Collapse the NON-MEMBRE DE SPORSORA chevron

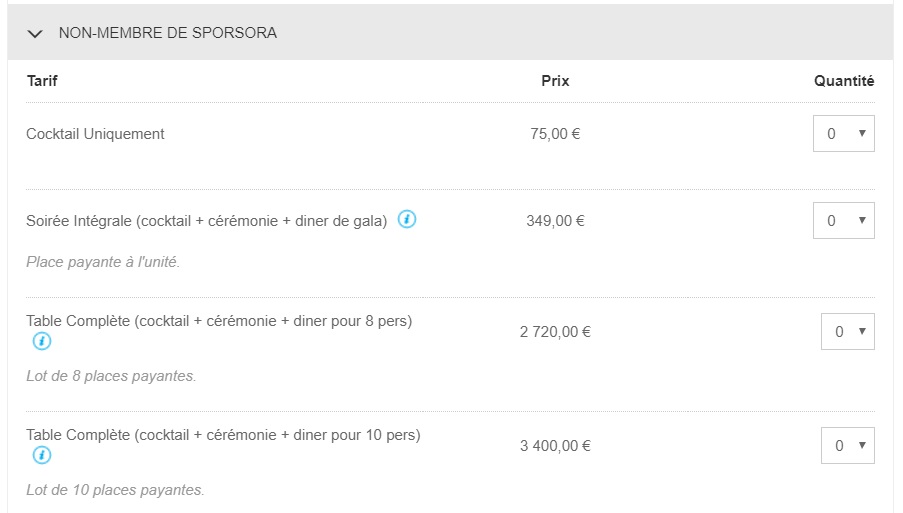point(36,33)
